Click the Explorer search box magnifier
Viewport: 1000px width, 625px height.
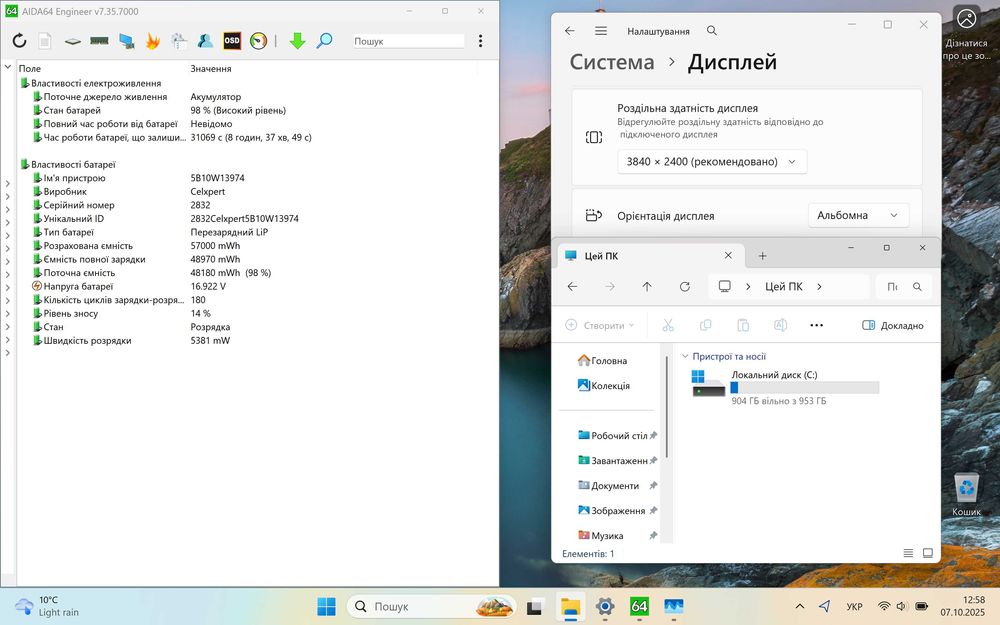click(x=917, y=287)
